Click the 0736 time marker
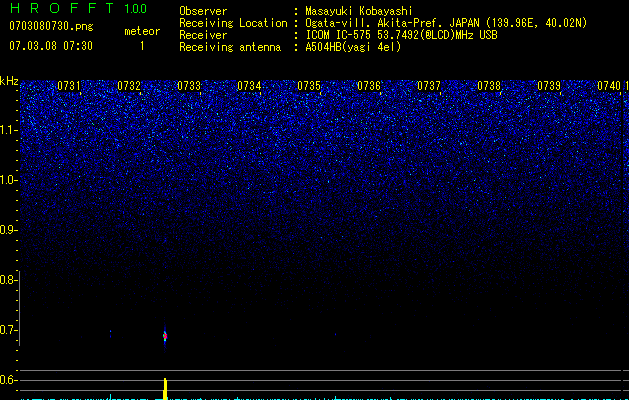Viewport: 629px width, 400px height. [x=369, y=86]
